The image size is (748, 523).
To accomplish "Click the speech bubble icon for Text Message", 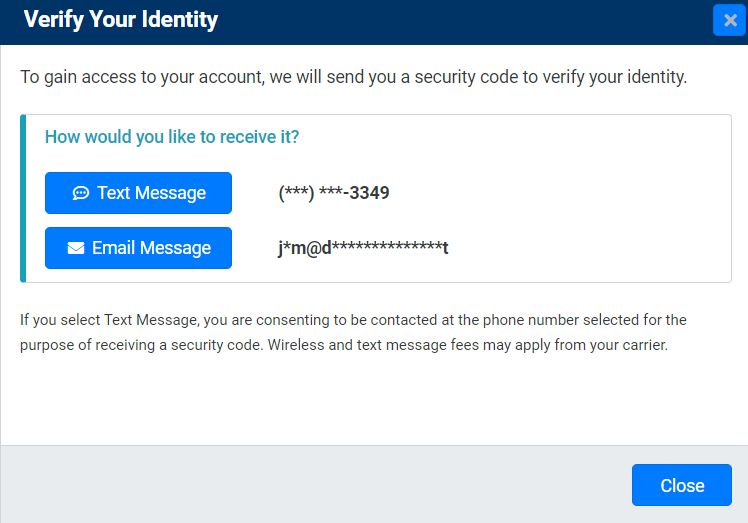I will coord(81,193).
